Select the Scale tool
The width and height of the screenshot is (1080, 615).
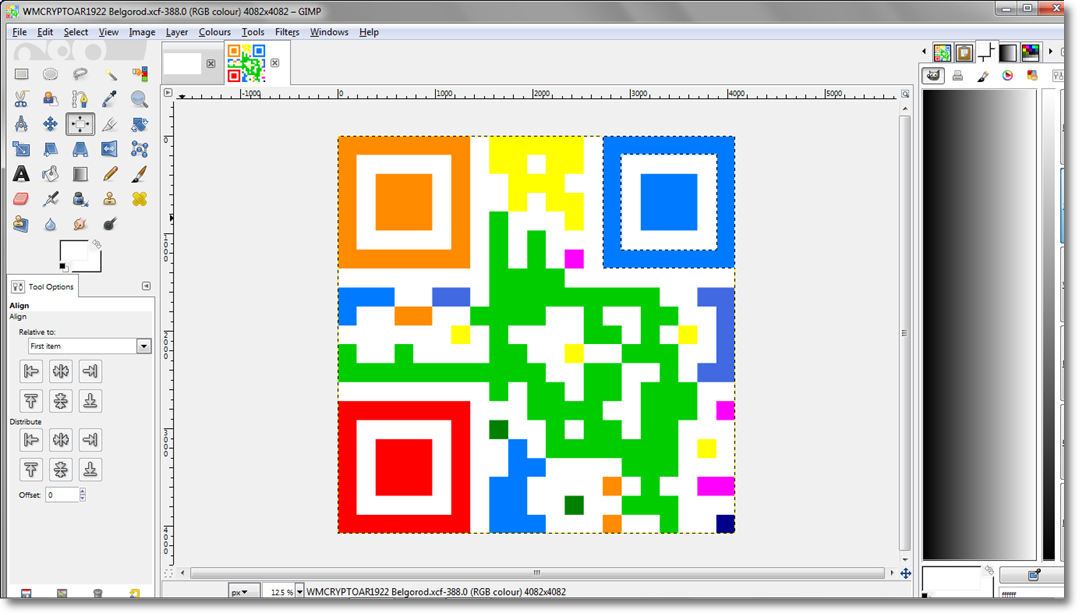pos(21,149)
